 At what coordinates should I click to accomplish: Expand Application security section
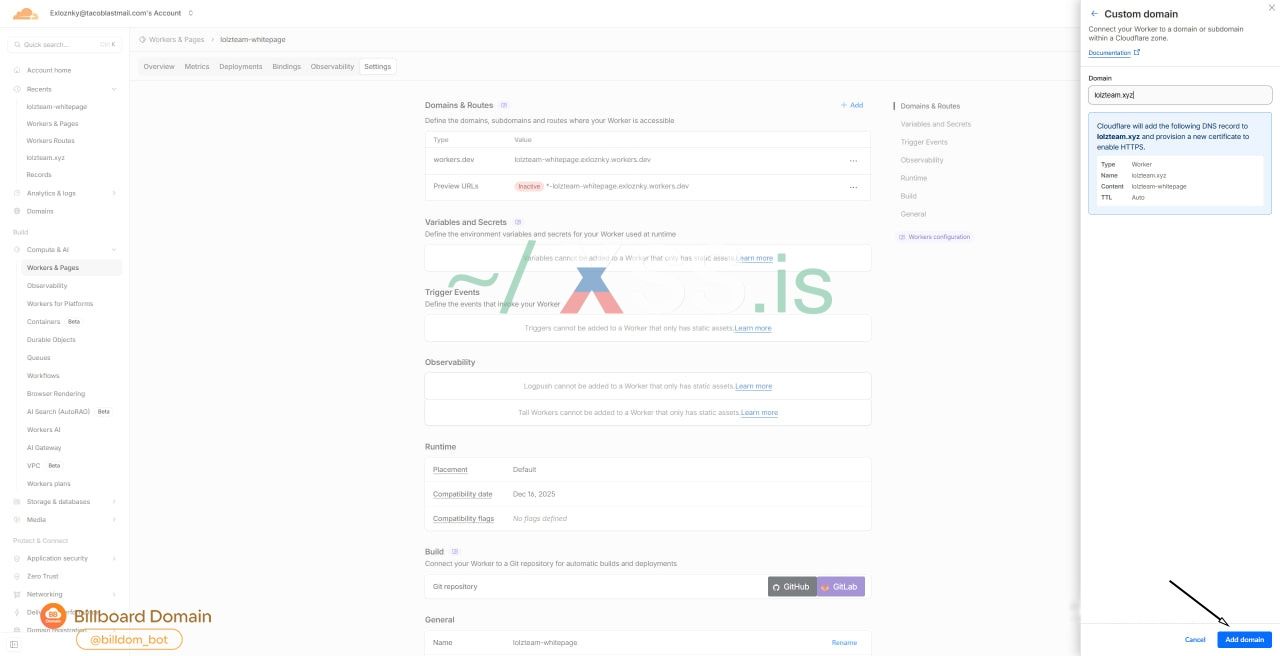click(114, 558)
